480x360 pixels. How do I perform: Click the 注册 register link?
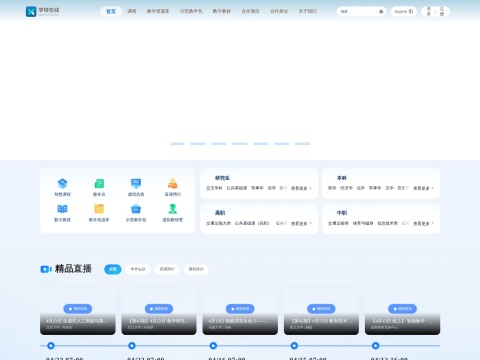click(x=442, y=11)
